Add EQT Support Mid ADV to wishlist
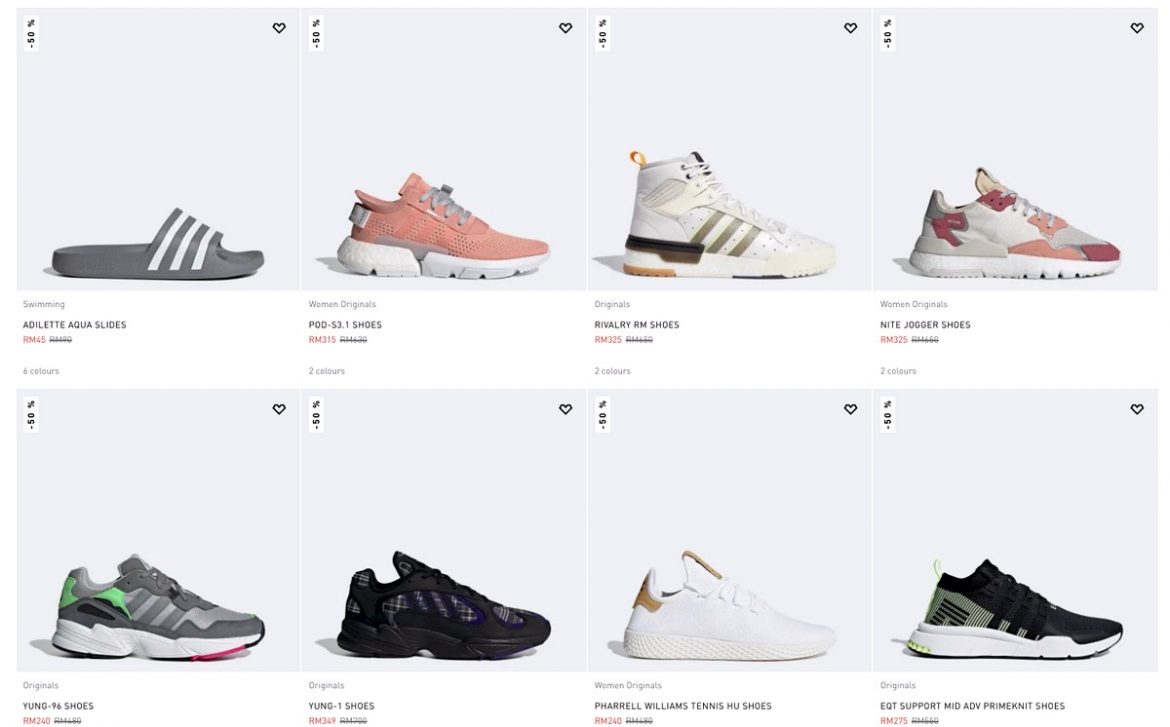This screenshot has height=727, width=1170. tap(1137, 408)
